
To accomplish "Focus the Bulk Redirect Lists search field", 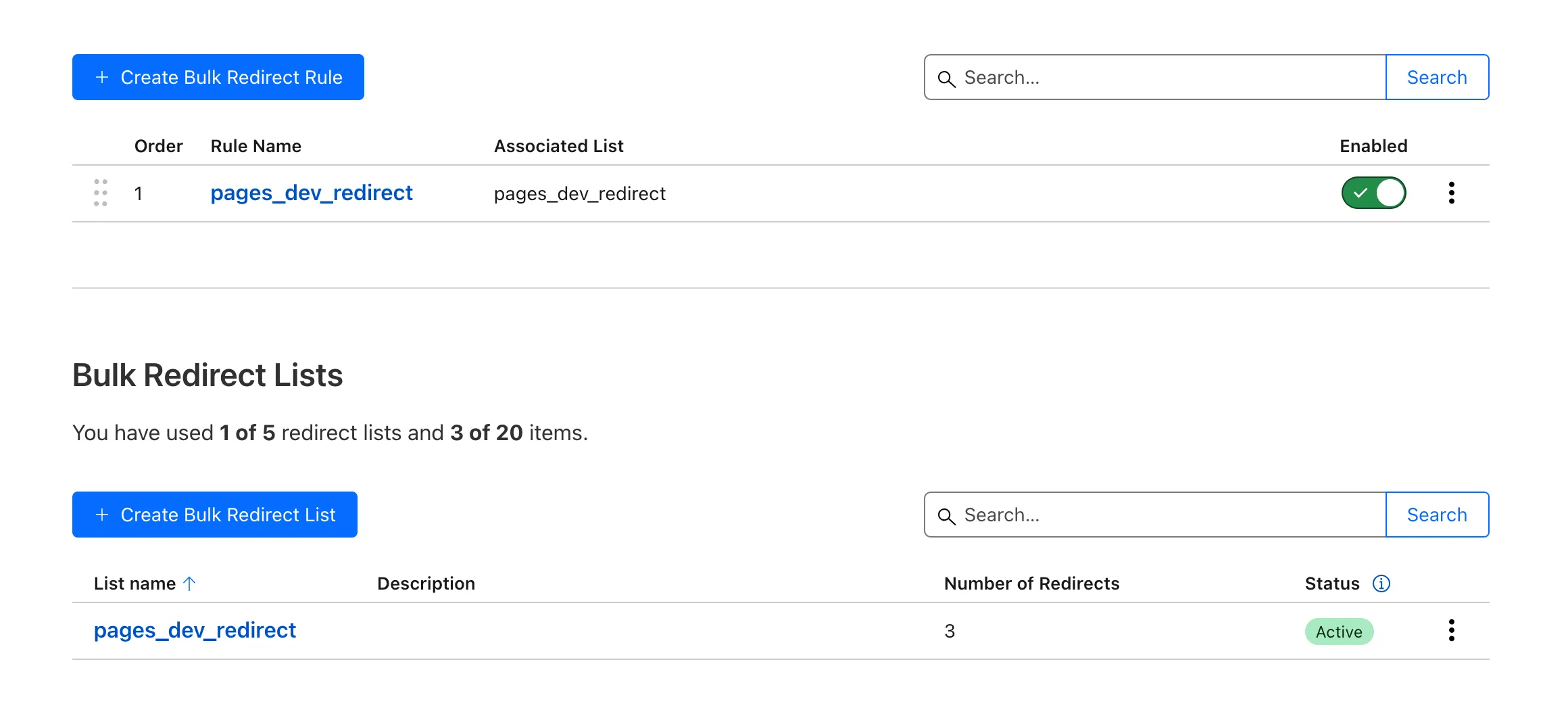I will [1169, 515].
